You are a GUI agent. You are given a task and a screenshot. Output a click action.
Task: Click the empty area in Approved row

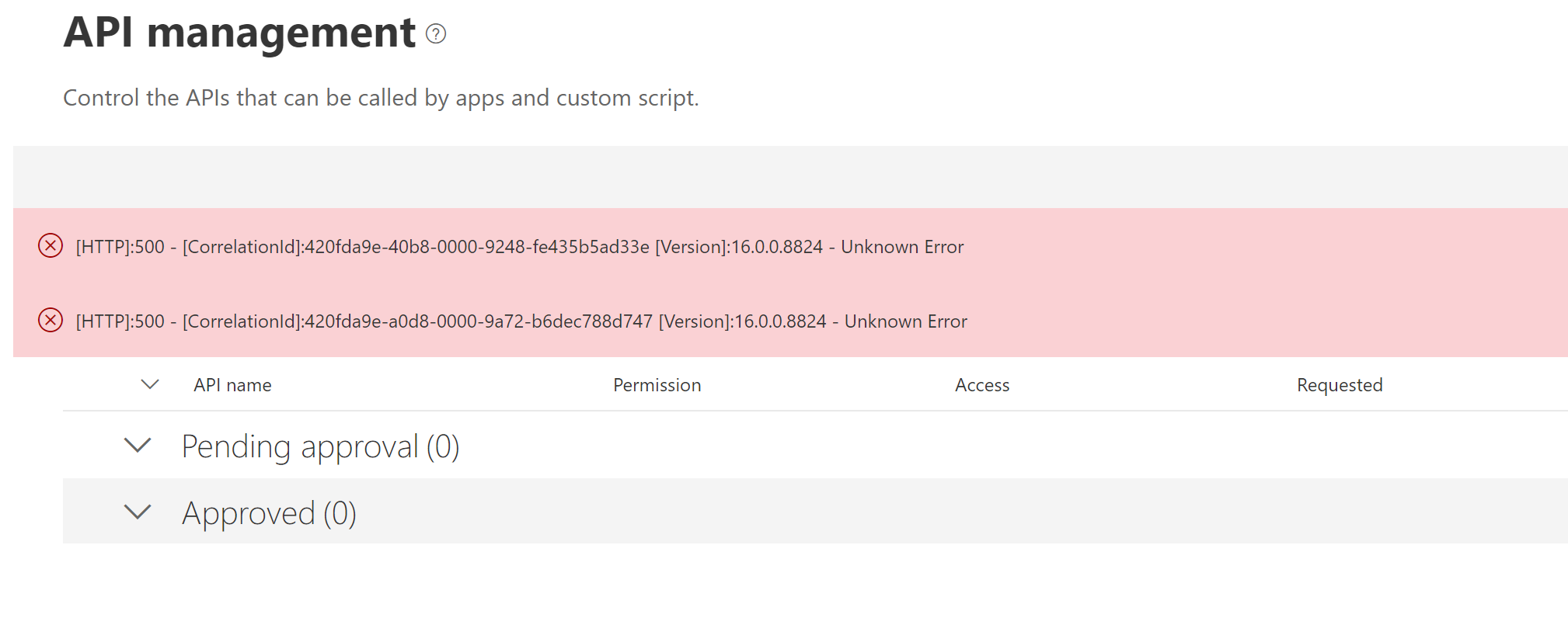click(962, 512)
